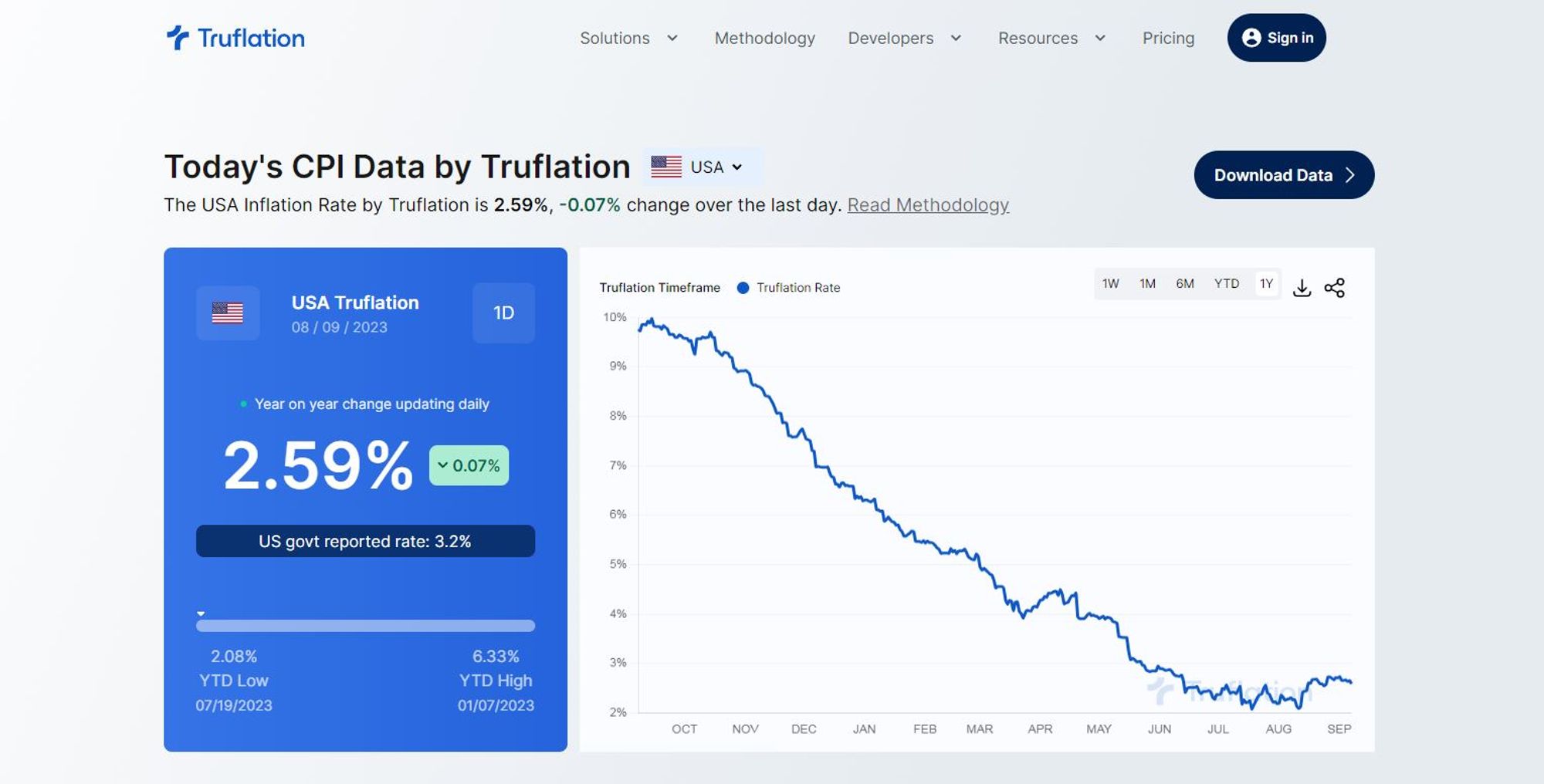Switch to the YTD timeframe

coord(1226,283)
